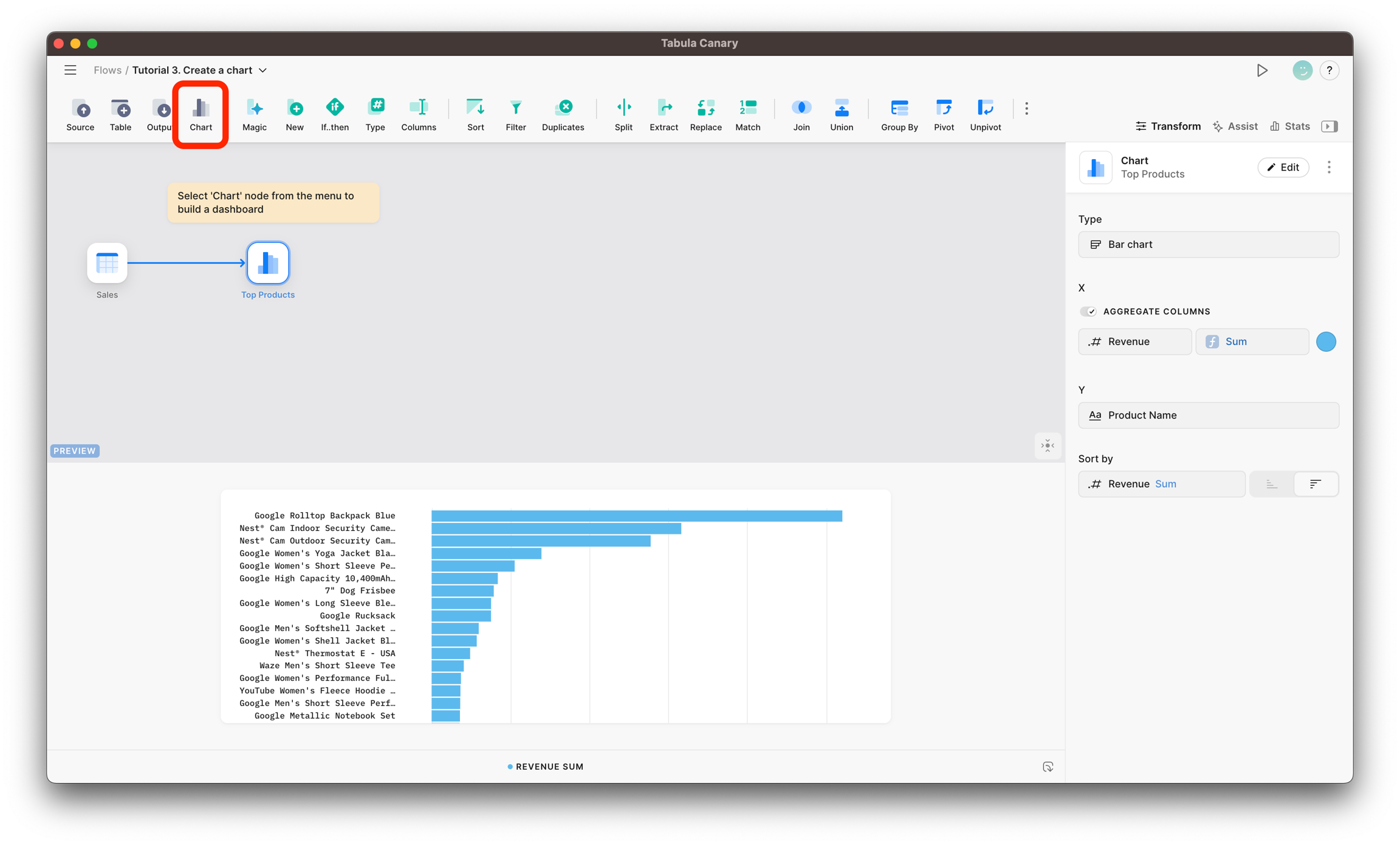
Task: Open the blue series color swatch
Action: pyautogui.click(x=1326, y=341)
